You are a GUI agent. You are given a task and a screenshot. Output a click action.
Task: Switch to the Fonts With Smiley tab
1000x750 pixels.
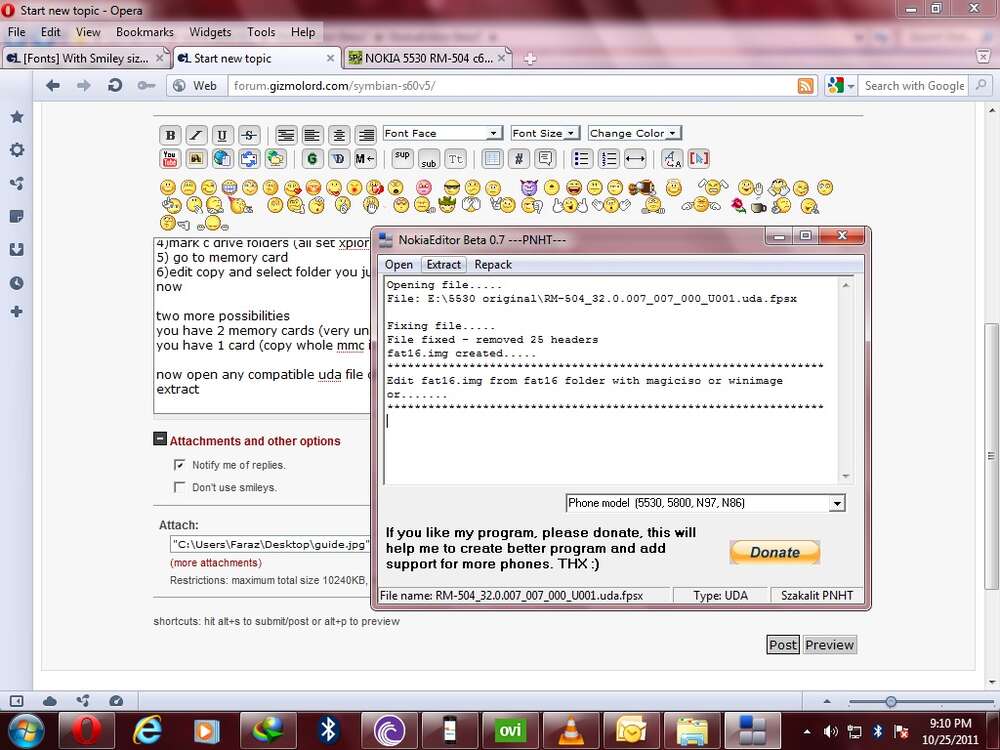[x=86, y=58]
